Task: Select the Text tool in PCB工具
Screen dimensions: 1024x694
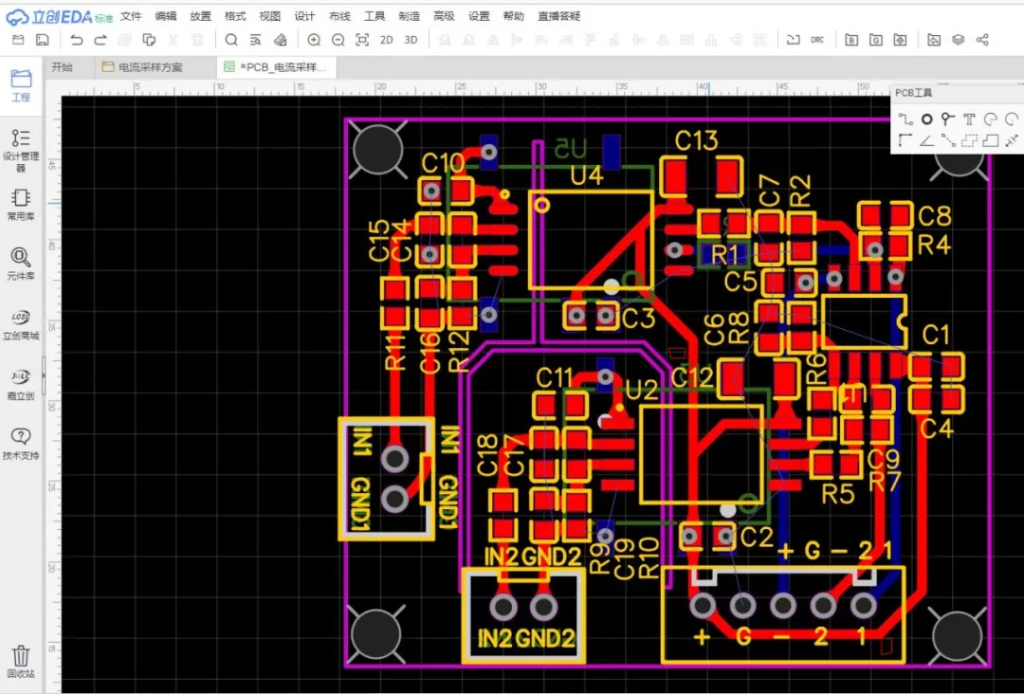Action: click(x=969, y=119)
